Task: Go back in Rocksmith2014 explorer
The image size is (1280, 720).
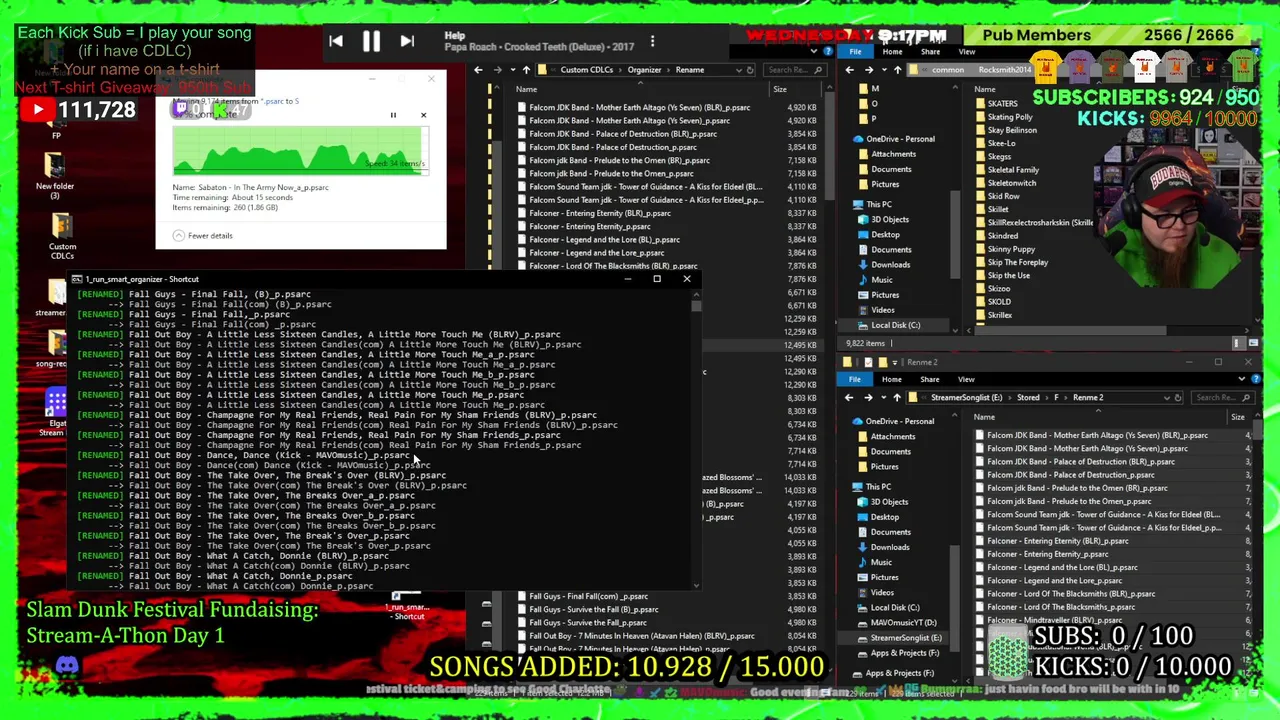Action: [x=849, y=70]
